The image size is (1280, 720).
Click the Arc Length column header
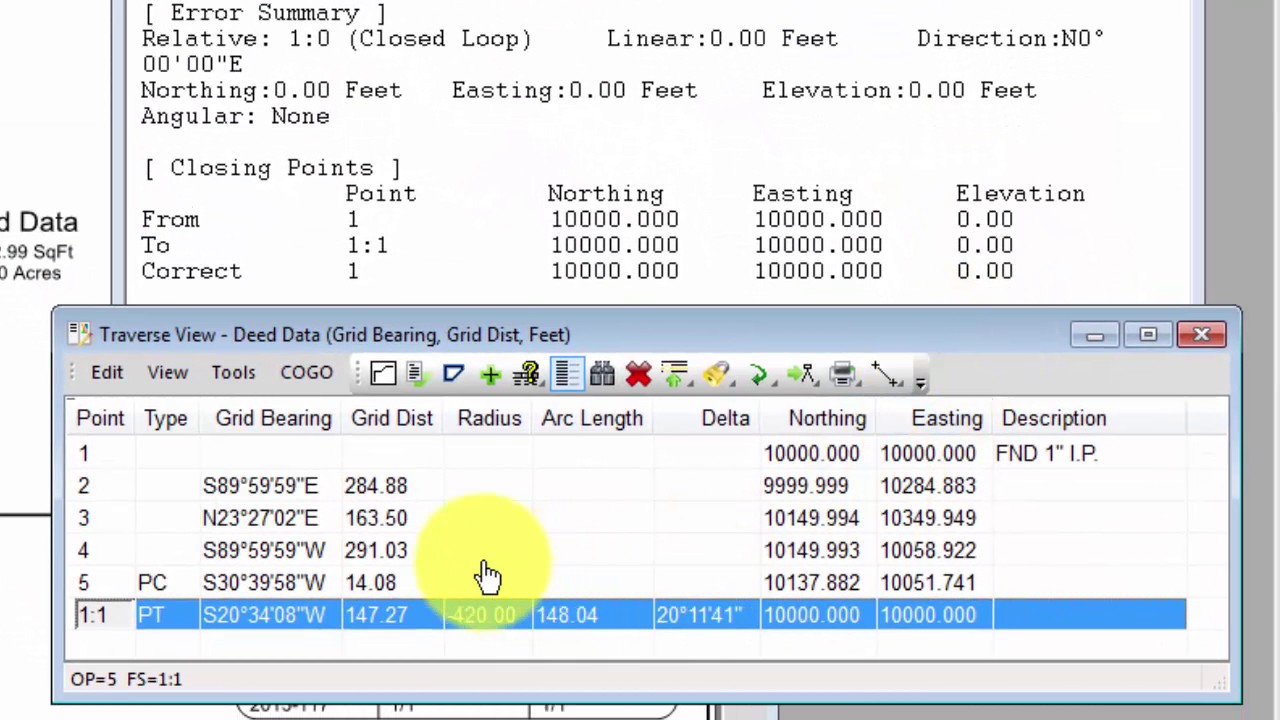(x=592, y=418)
